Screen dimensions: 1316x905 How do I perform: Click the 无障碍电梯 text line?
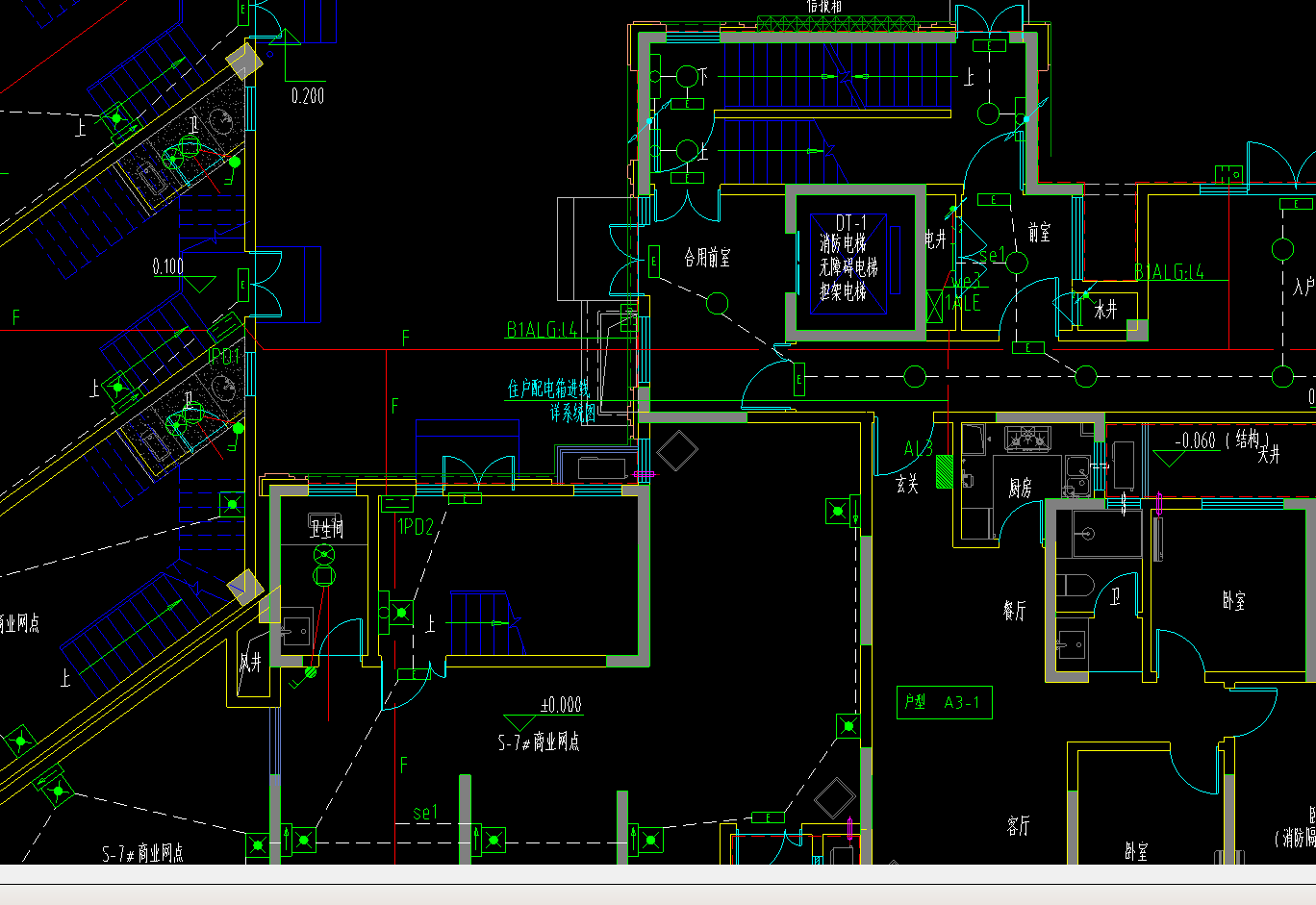coord(848,267)
